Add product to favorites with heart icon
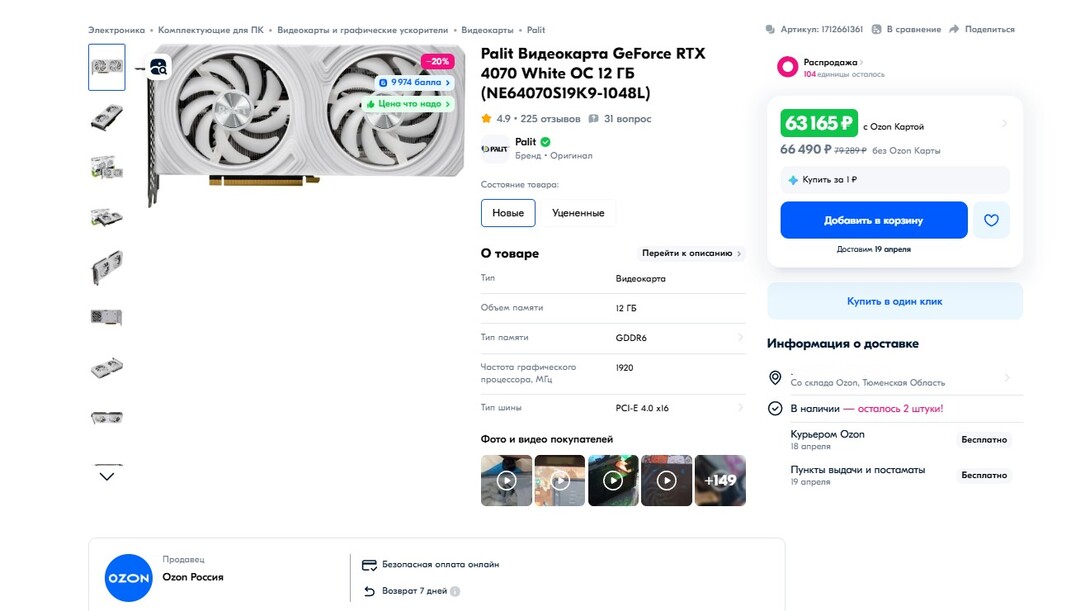This screenshot has width=1090, height=611. pos(991,220)
